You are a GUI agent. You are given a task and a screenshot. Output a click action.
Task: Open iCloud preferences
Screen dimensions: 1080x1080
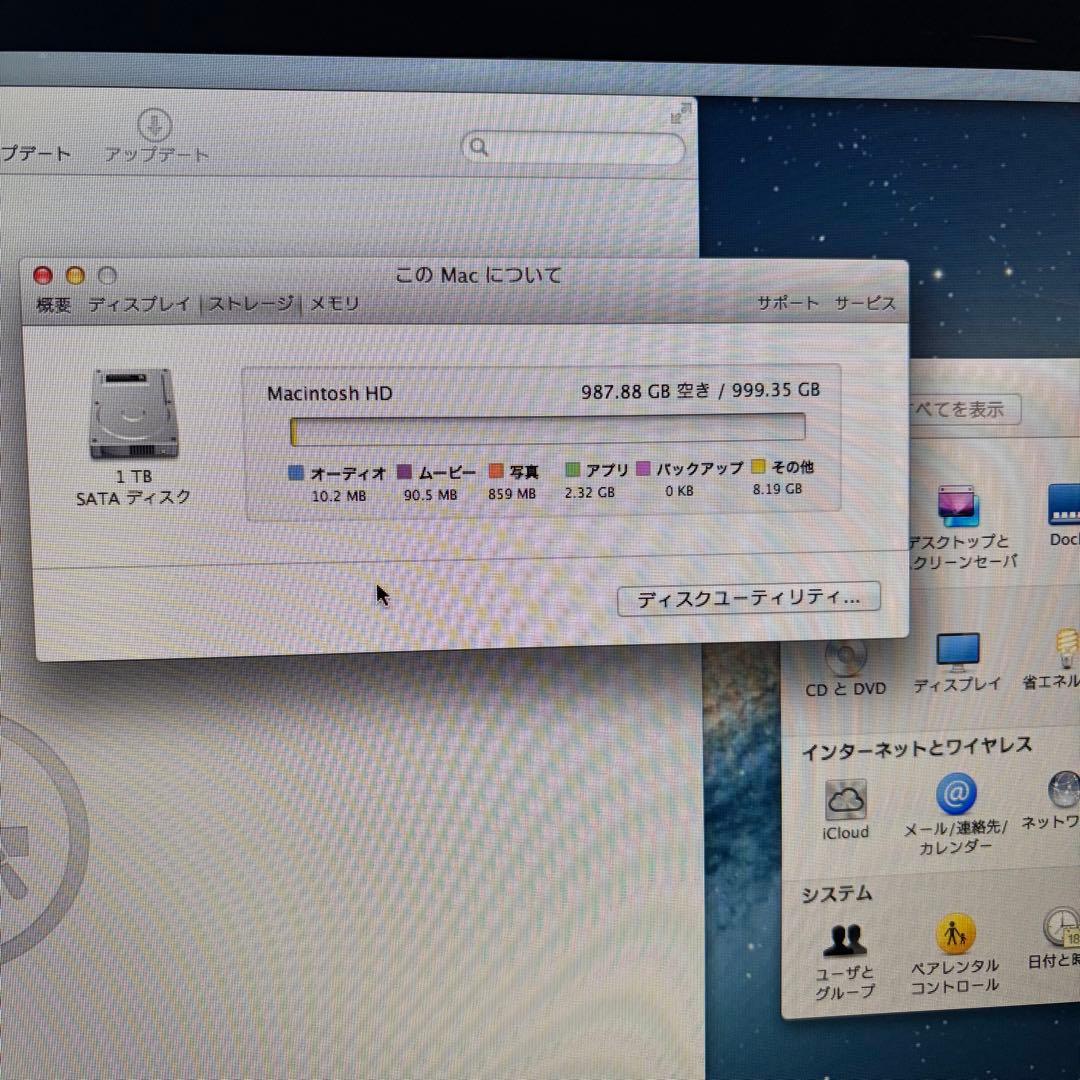(845, 800)
